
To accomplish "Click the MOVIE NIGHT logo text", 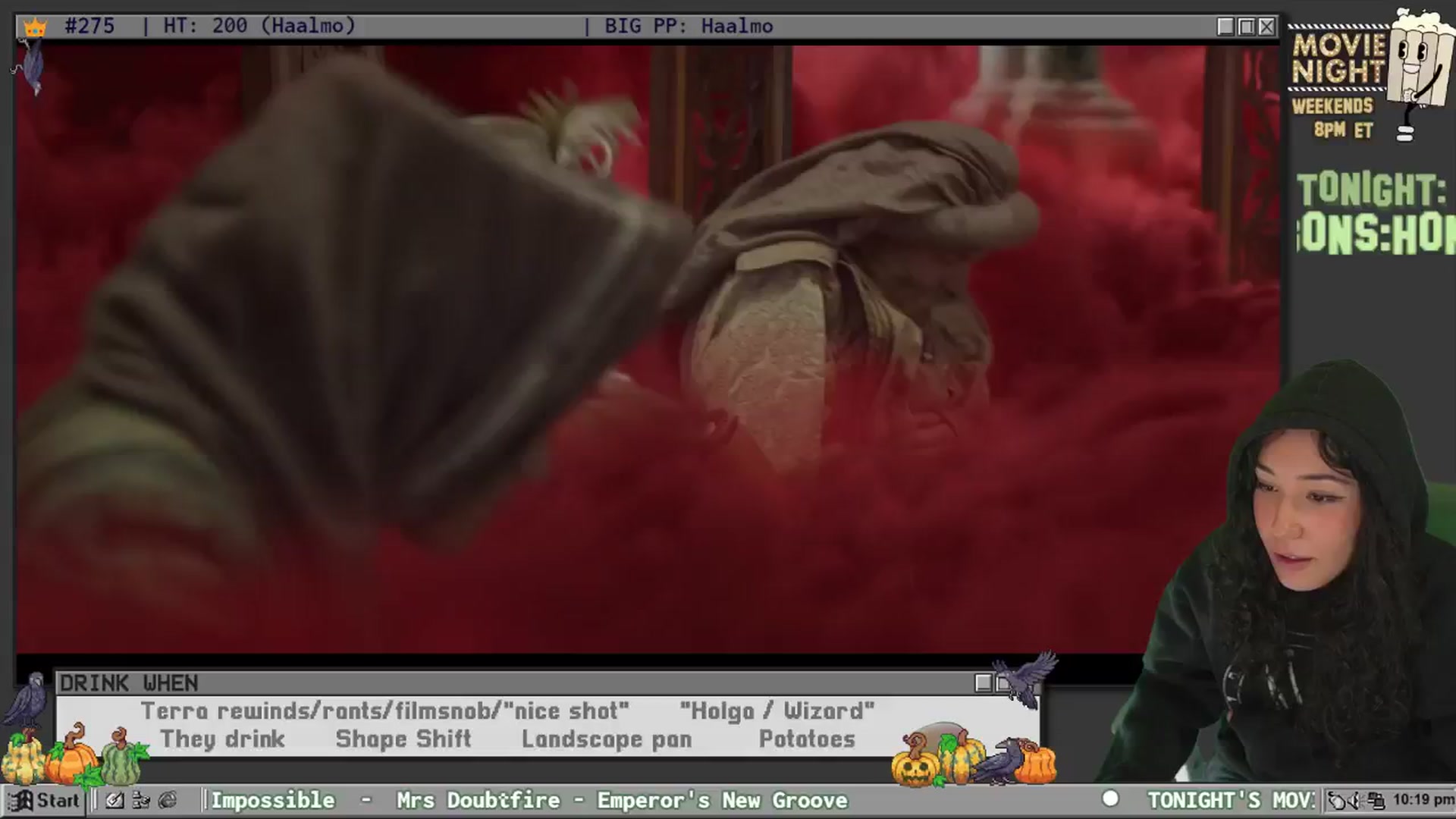I will pyautogui.click(x=1338, y=59).
